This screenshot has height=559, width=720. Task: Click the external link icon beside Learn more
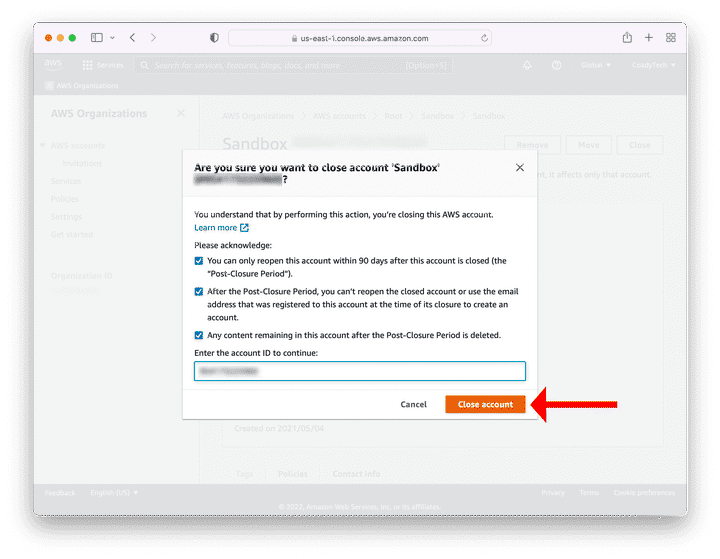[x=244, y=228]
